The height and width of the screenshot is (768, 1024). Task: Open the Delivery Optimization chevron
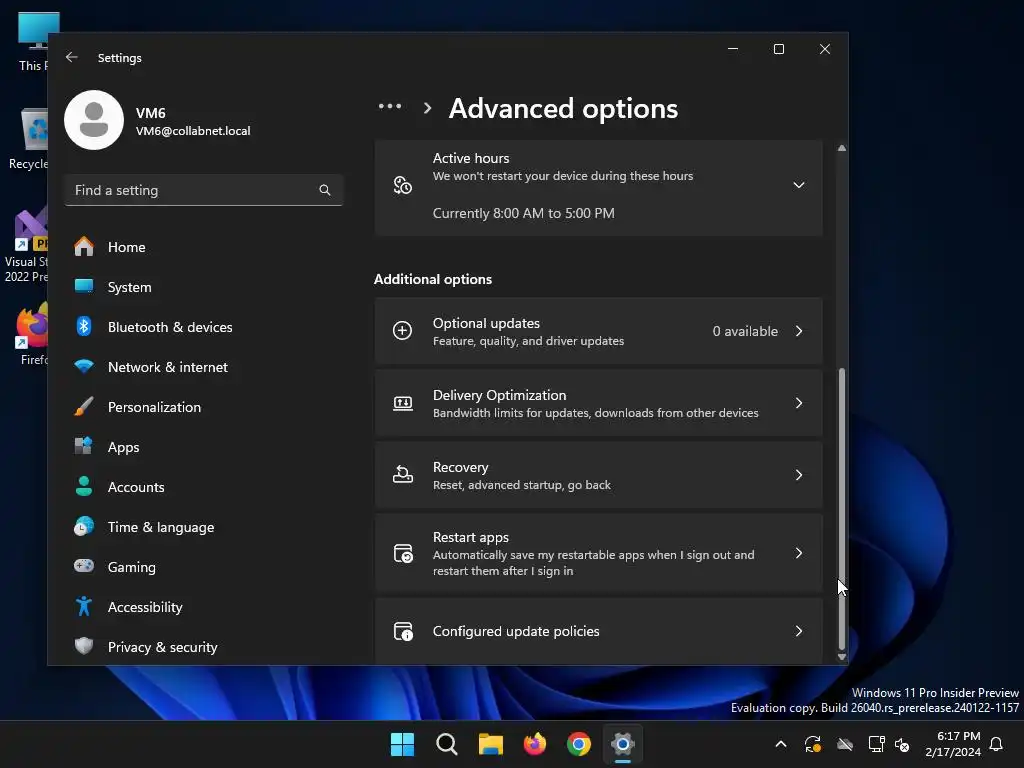pyautogui.click(x=799, y=403)
